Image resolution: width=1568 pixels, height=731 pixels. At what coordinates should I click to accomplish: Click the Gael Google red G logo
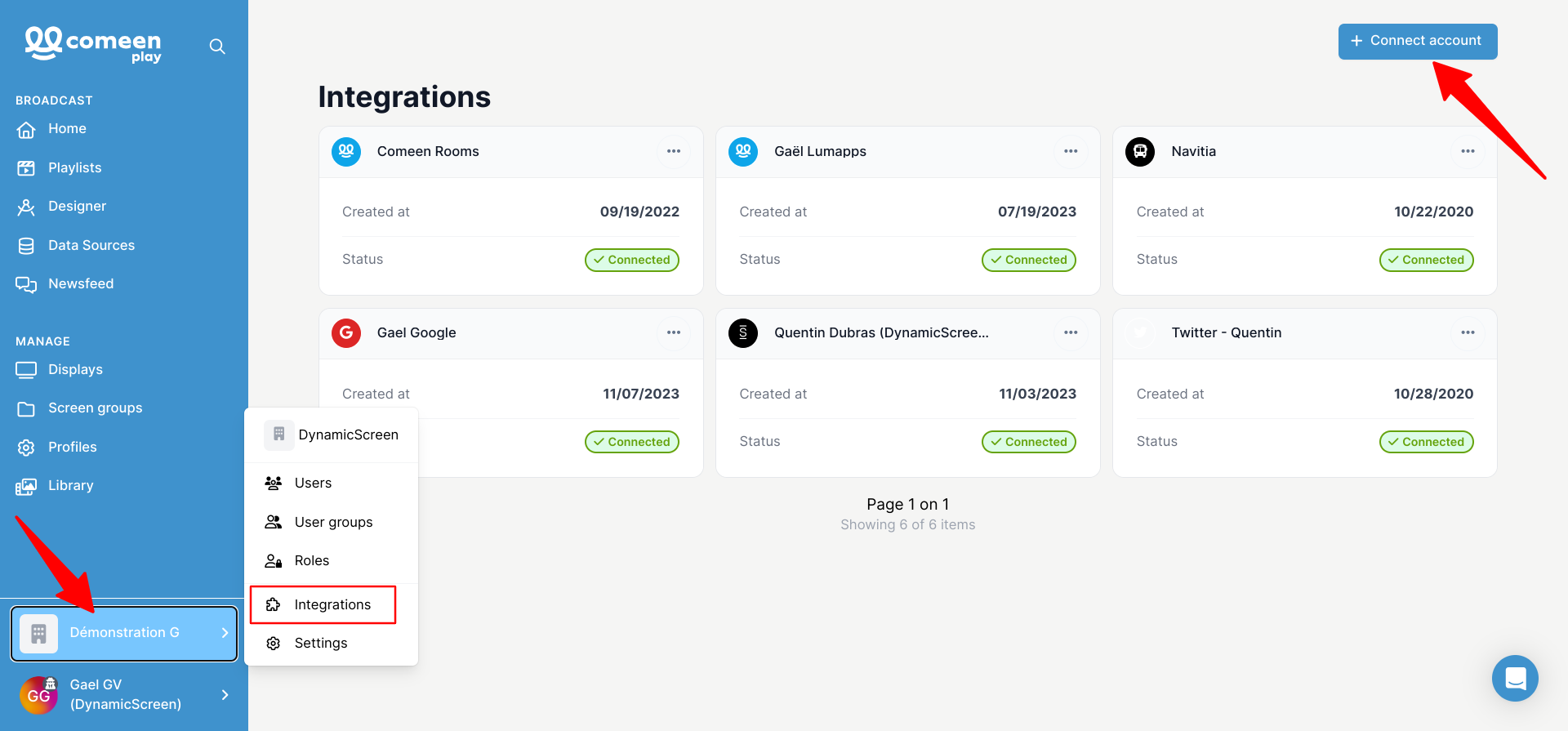pos(346,332)
